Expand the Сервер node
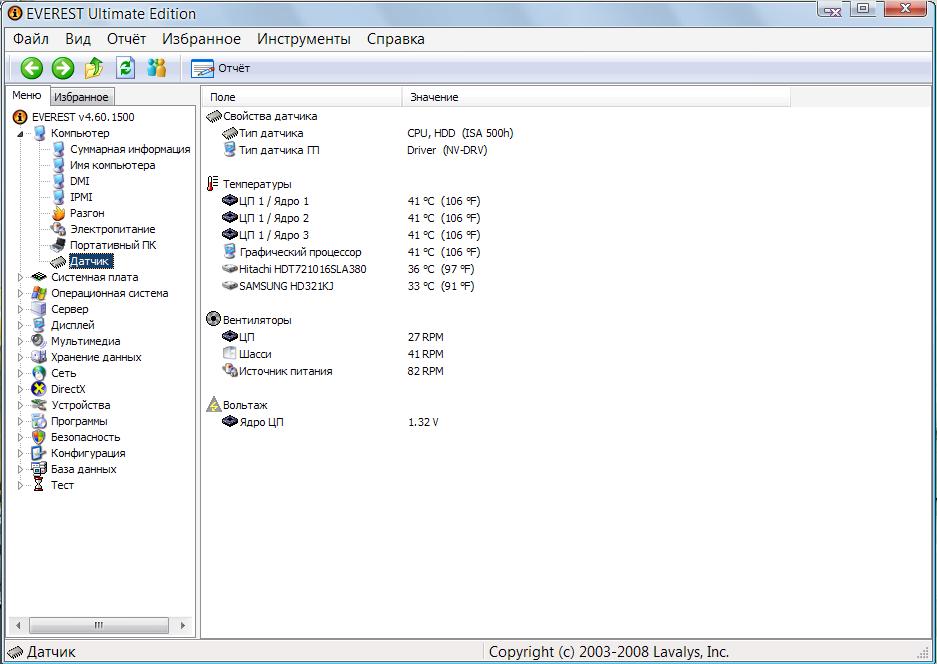This screenshot has height=664, width=937. [20, 309]
